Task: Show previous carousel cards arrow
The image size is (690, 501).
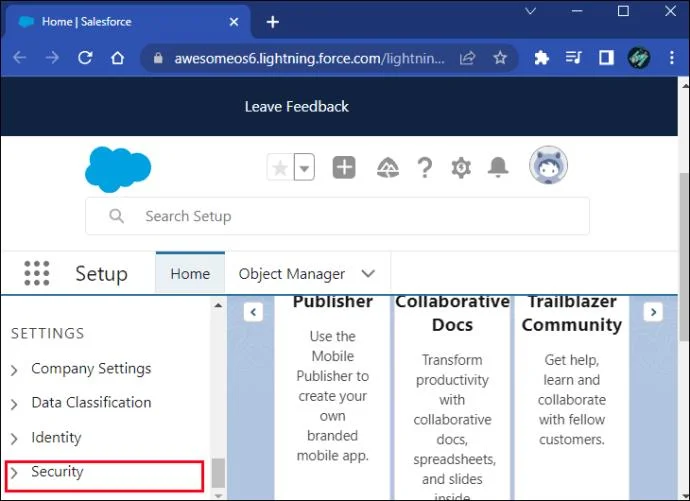Action: (253, 312)
